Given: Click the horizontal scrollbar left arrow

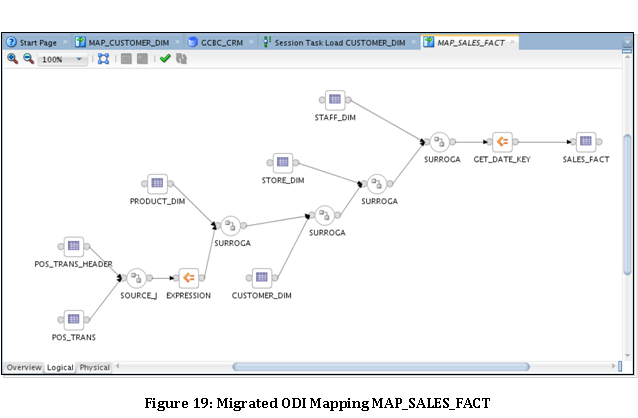Looking at the screenshot, I should [117, 366].
